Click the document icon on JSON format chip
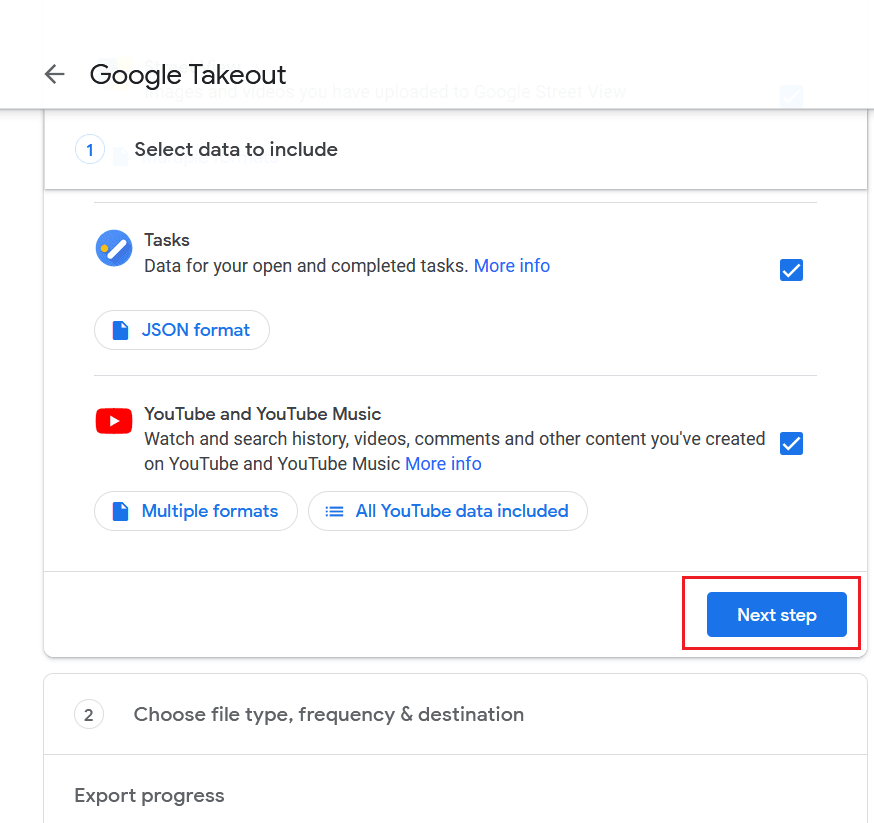The width and height of the screenshot is (874, 823). point(120,330)
